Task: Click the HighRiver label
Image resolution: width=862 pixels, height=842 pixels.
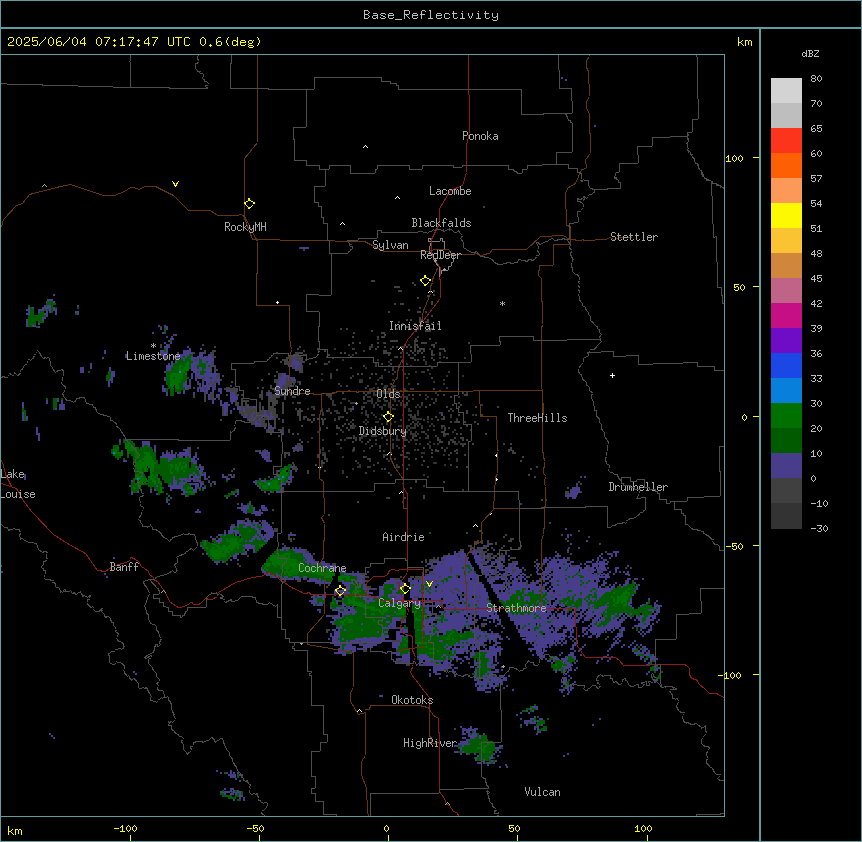Action: pyautogui.click(x=430, y=743)
